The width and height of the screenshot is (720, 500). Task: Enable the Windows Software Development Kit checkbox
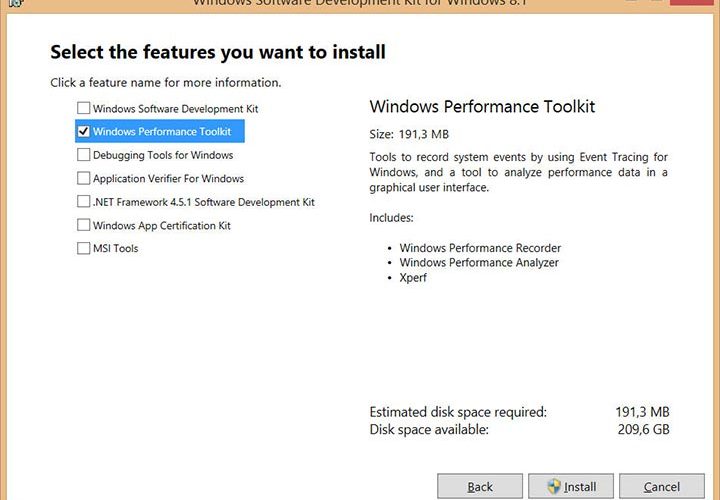click(x=83, y=108)
